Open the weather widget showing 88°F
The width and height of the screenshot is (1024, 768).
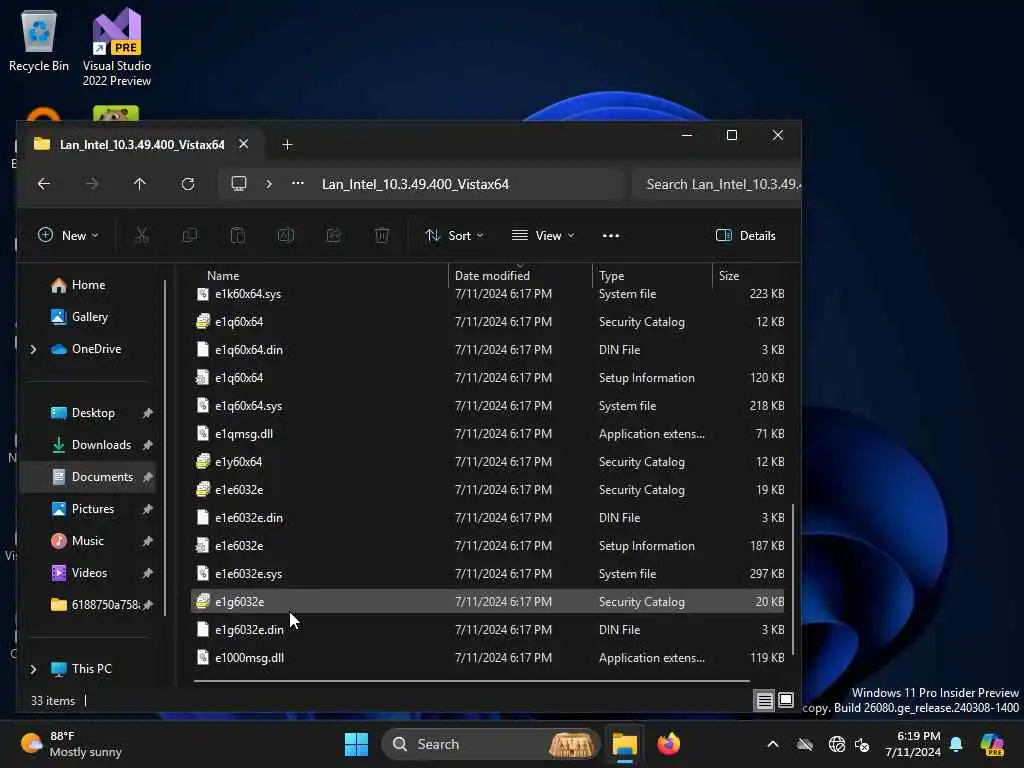(71, 744)
